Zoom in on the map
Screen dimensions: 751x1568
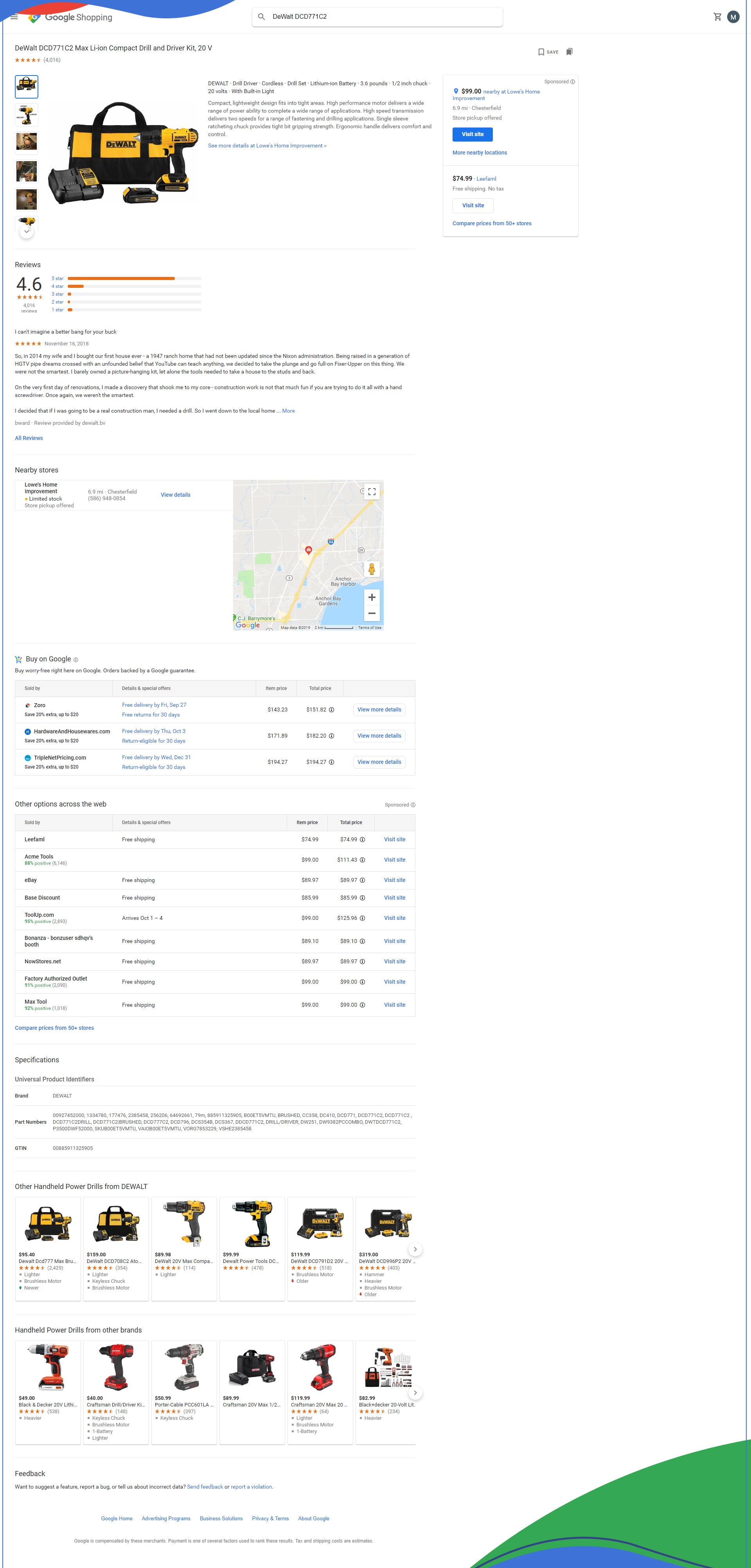(372, 597)
